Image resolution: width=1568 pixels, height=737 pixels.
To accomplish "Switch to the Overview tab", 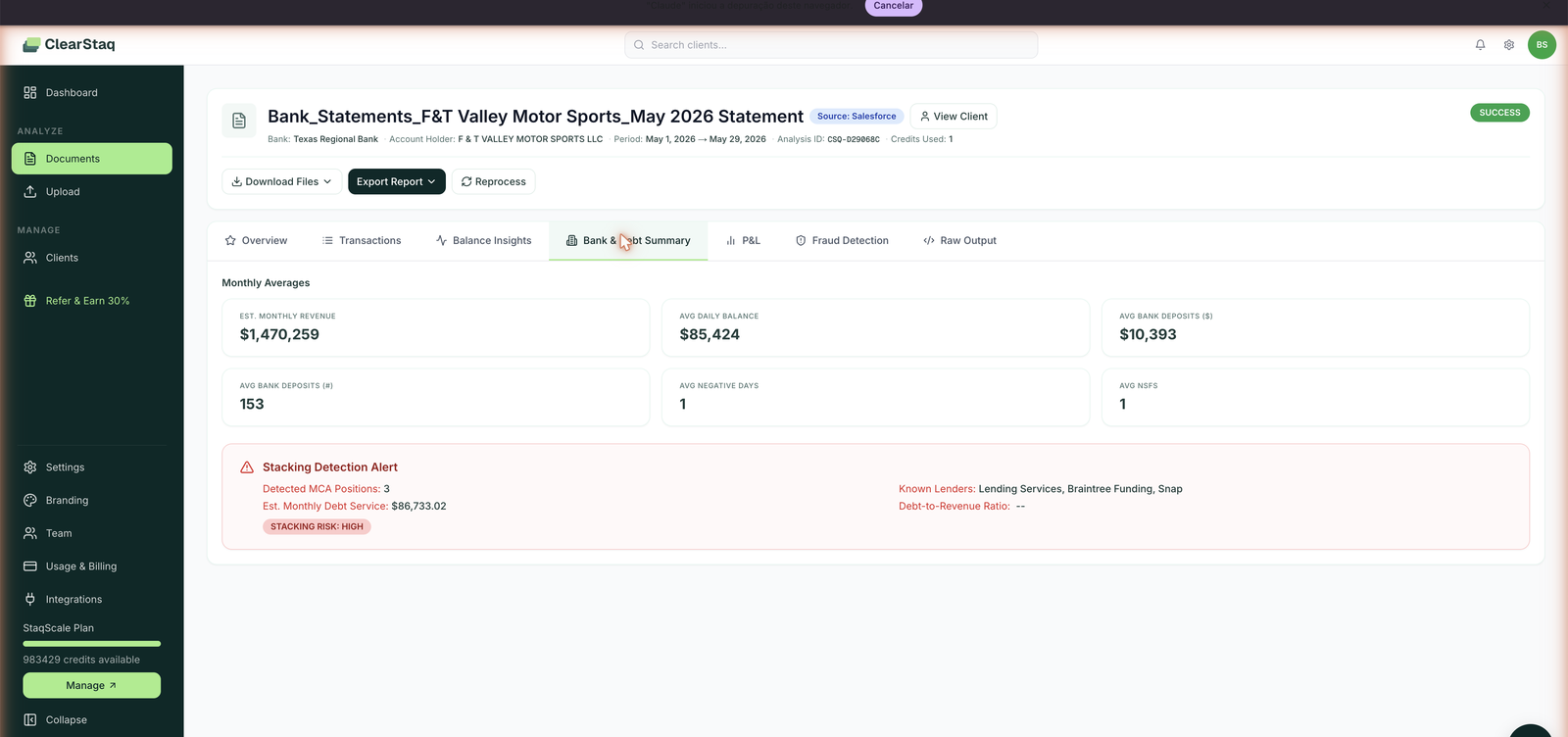I will [256, 240].
